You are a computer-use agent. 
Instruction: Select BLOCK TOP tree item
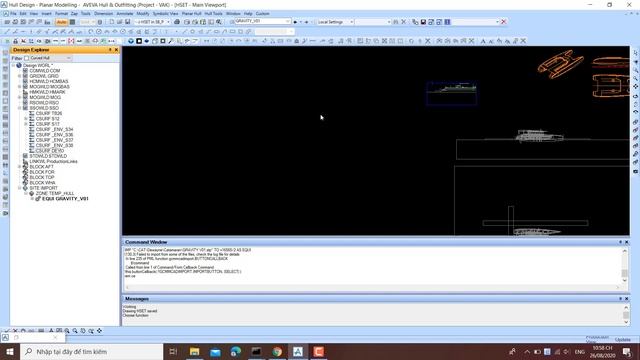point(42,178)
